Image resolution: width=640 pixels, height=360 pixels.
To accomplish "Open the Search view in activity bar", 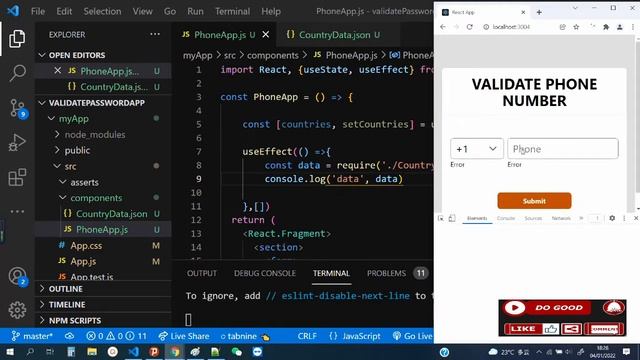I will (17, 73).
